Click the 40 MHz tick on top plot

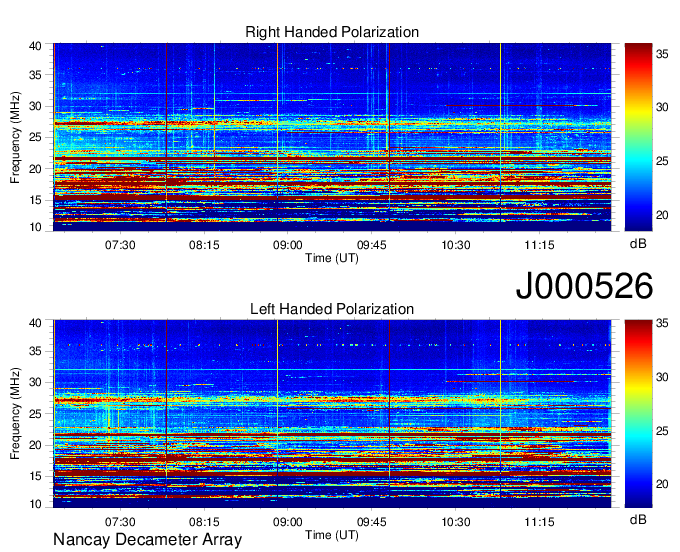(36, 46)
